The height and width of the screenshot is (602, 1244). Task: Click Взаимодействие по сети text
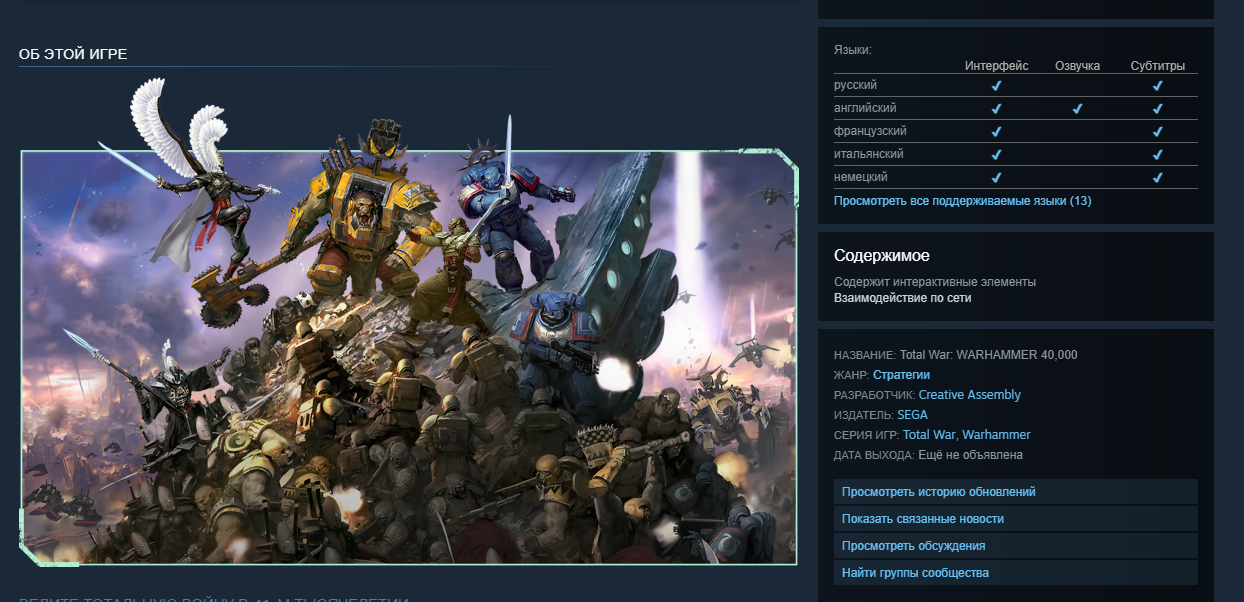tap(902, 298)
